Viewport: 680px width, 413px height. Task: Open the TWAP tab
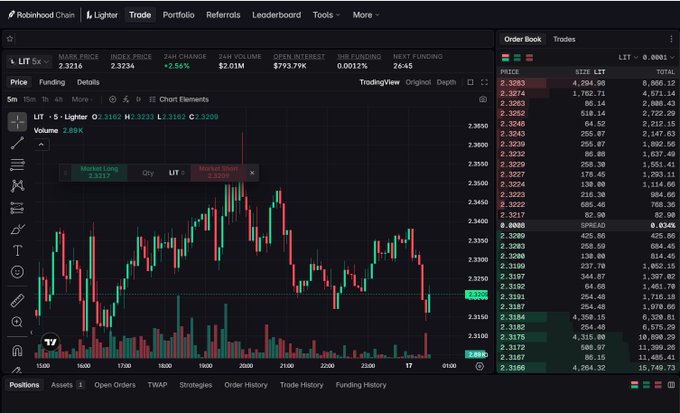pyautogui.click(x=157, y=385)
